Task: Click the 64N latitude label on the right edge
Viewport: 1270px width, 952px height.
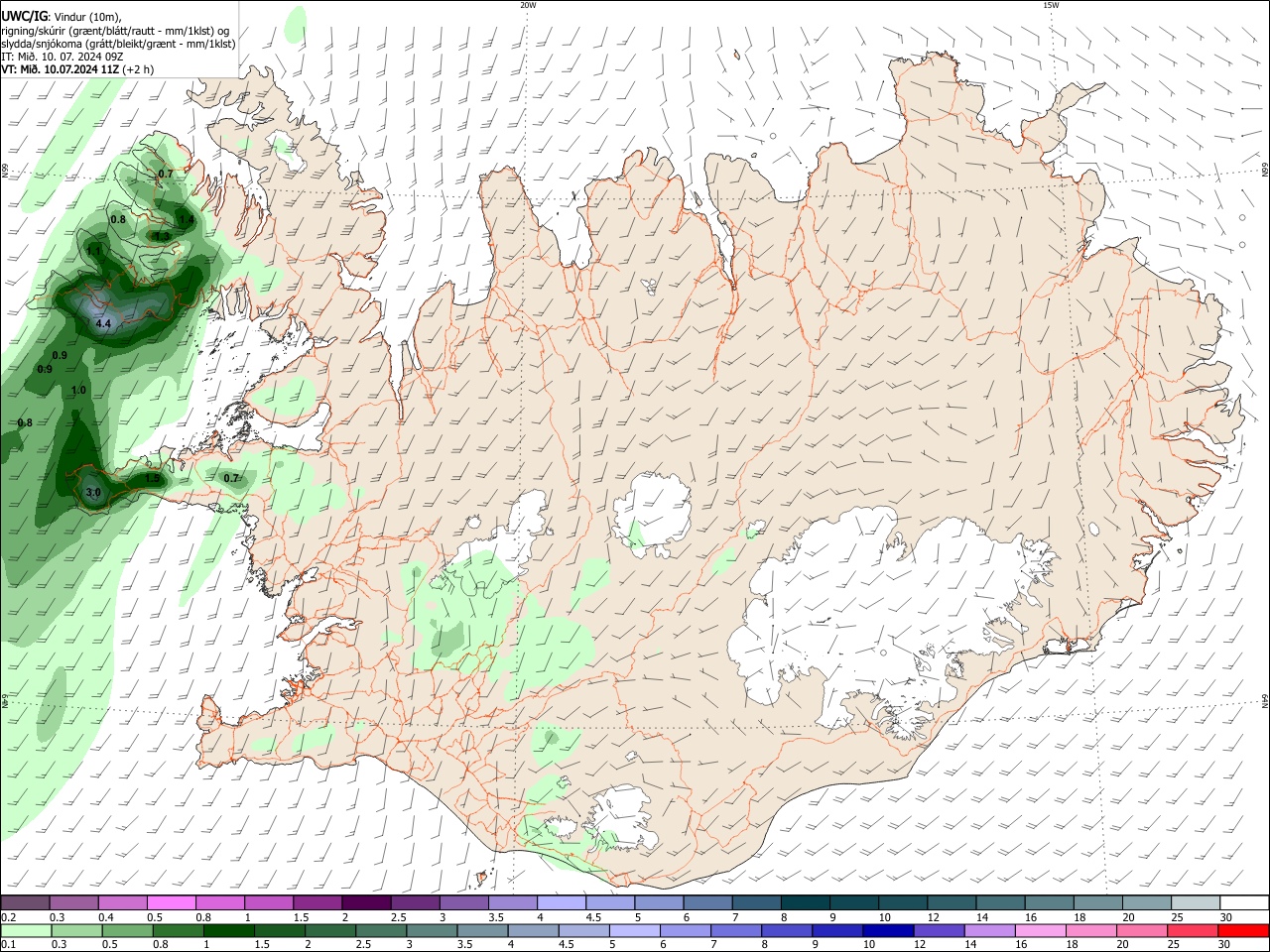Action: point(1265,701)
